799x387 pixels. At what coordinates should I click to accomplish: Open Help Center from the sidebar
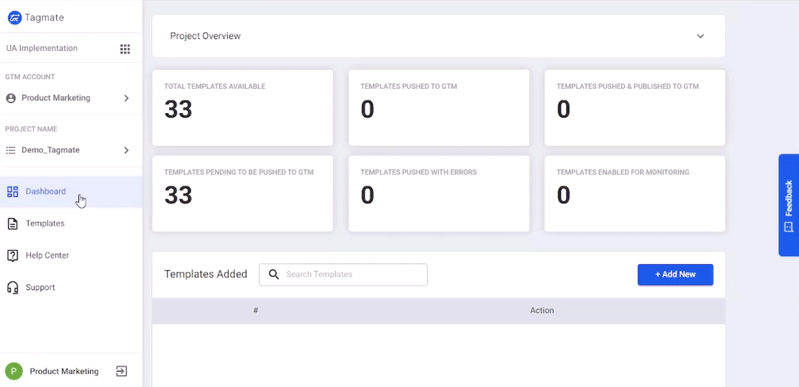tap(71, 255)
